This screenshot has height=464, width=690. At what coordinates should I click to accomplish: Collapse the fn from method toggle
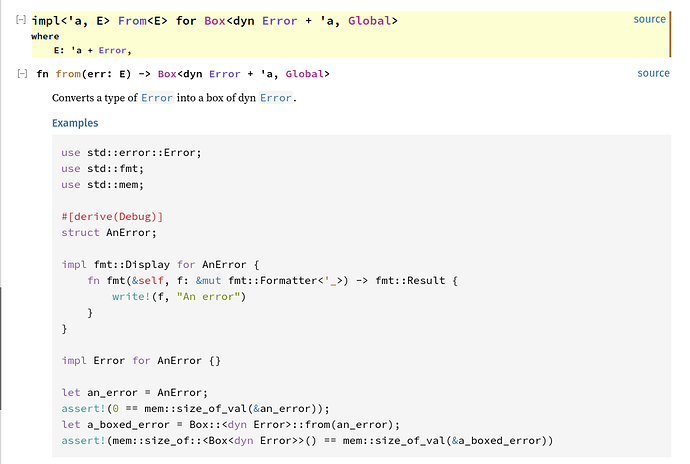[22, 74]
